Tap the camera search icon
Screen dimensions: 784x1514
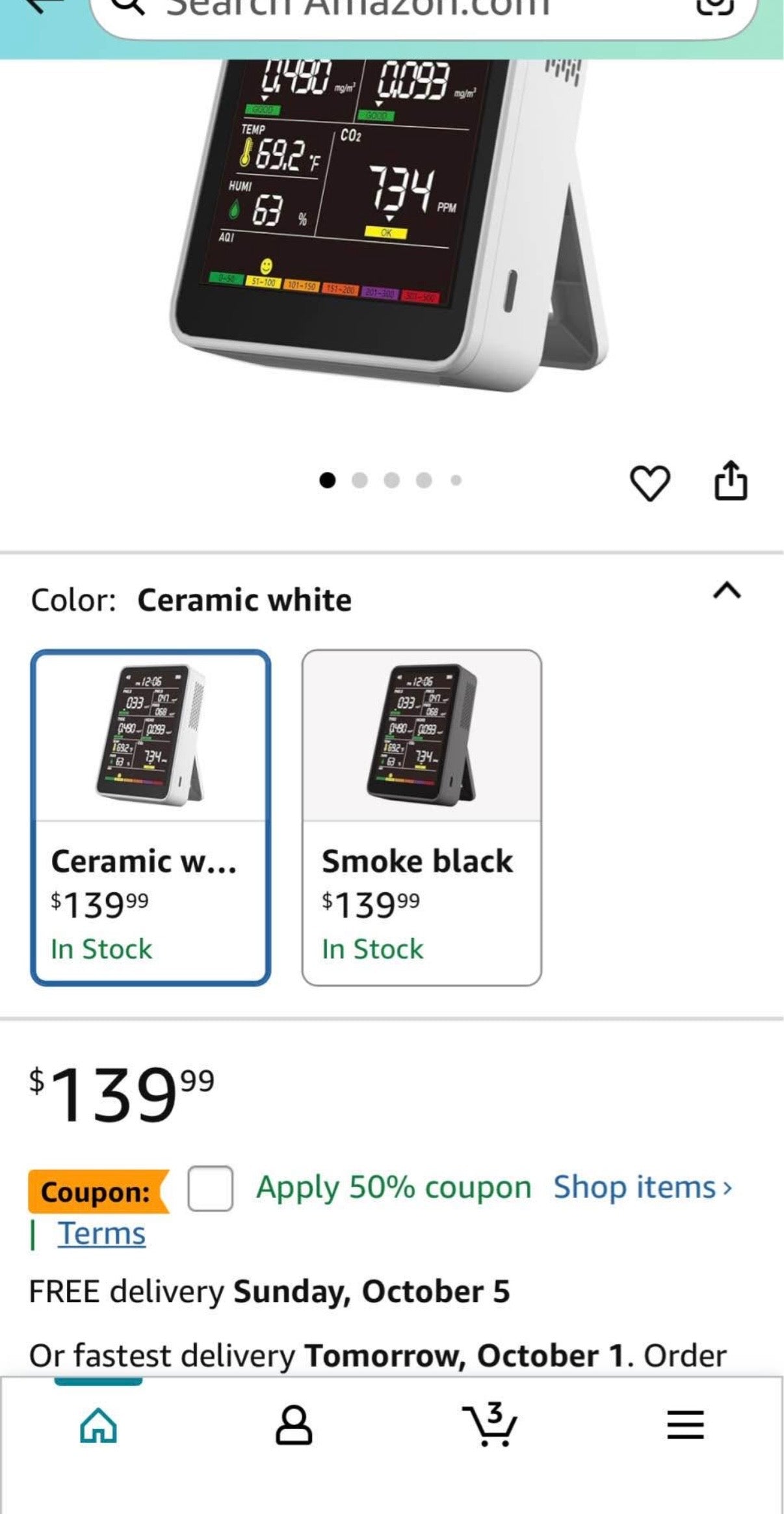[x=715, y=7]
